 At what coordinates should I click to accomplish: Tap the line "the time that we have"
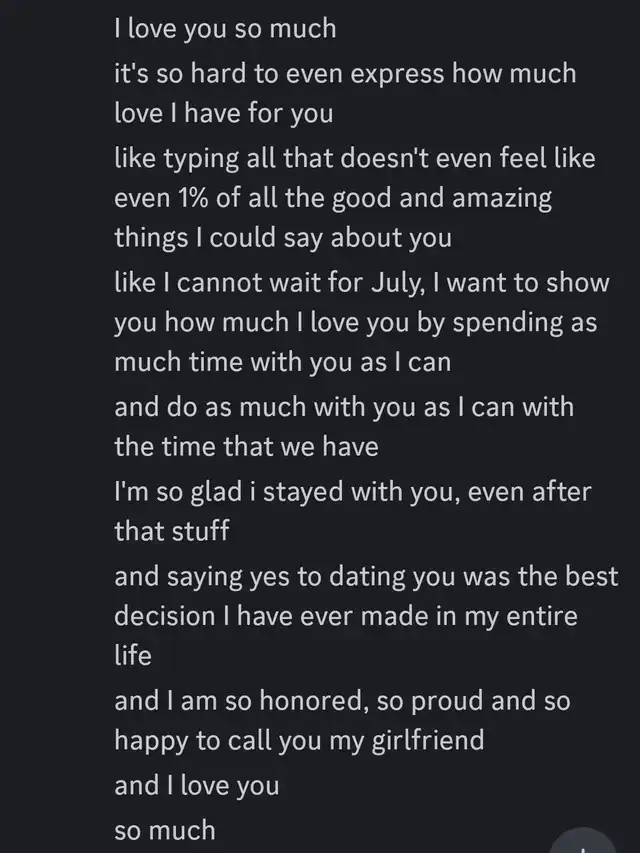coord(247,447)
